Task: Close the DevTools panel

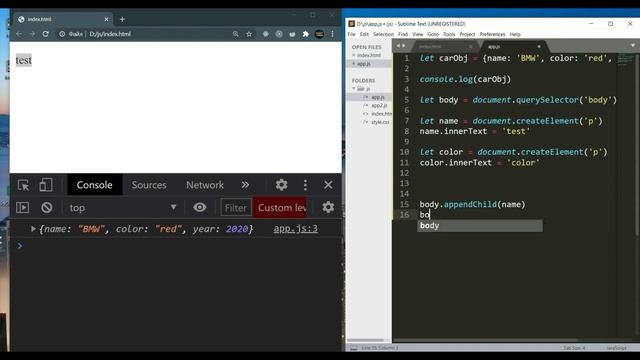Action: (328, 185)
